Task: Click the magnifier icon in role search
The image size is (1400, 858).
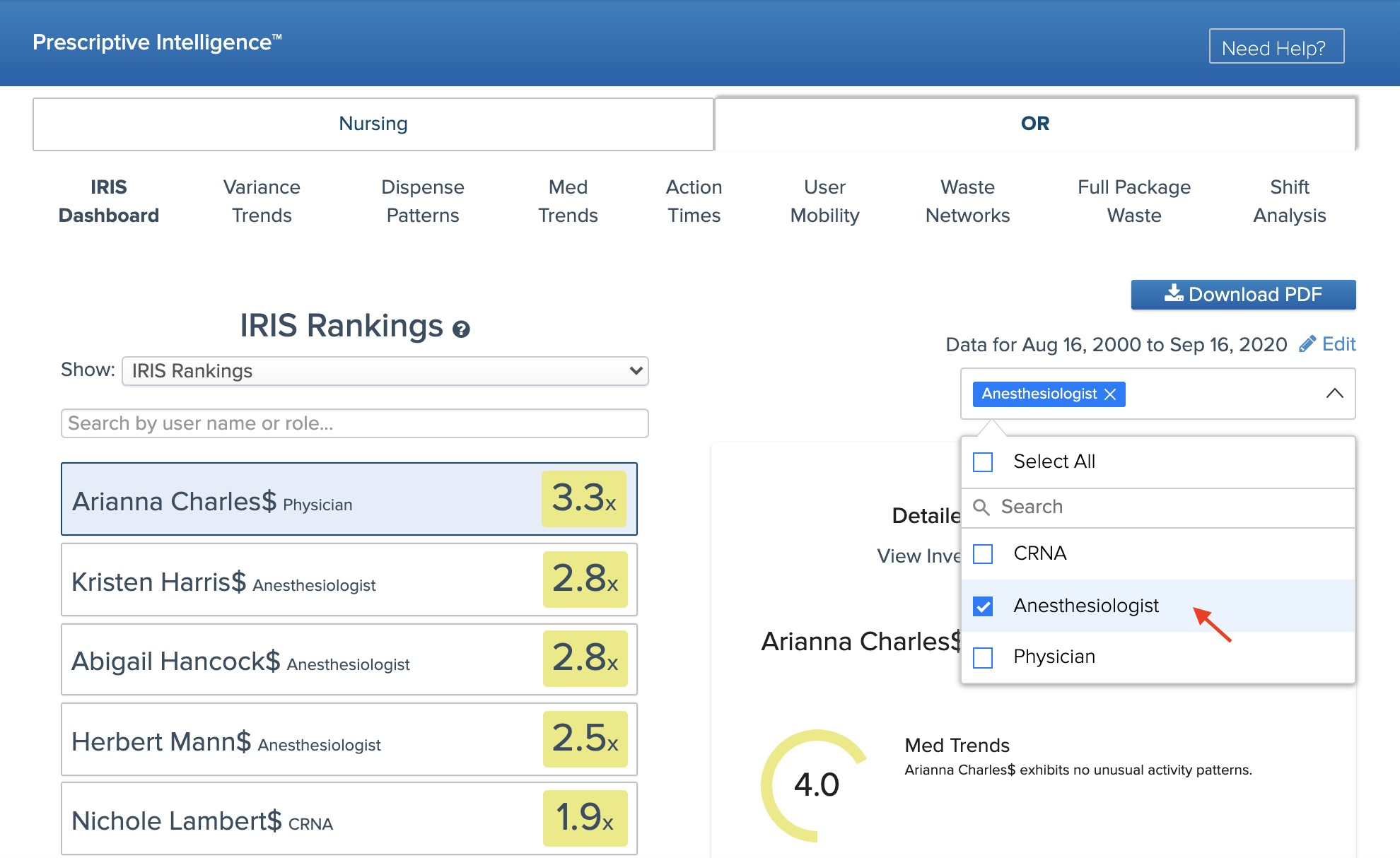Action: [x=981, y=507]
